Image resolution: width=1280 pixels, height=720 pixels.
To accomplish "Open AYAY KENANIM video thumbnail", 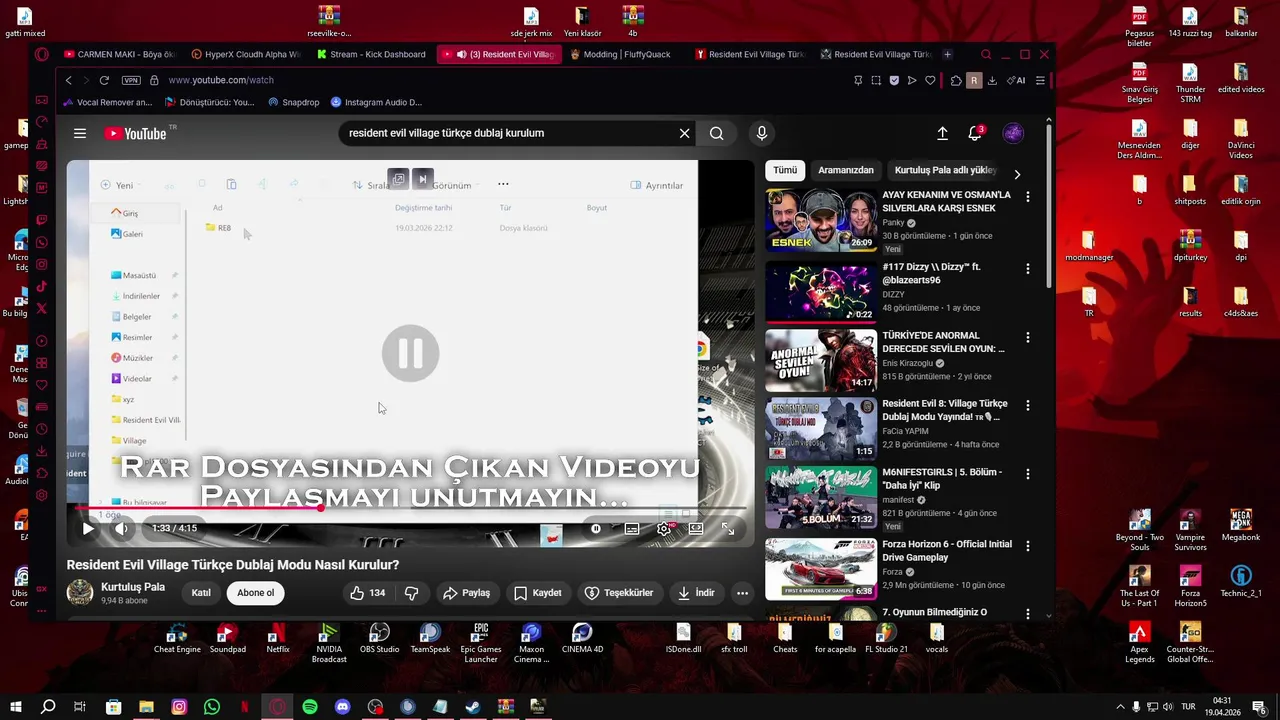I will tap(821, 220).
